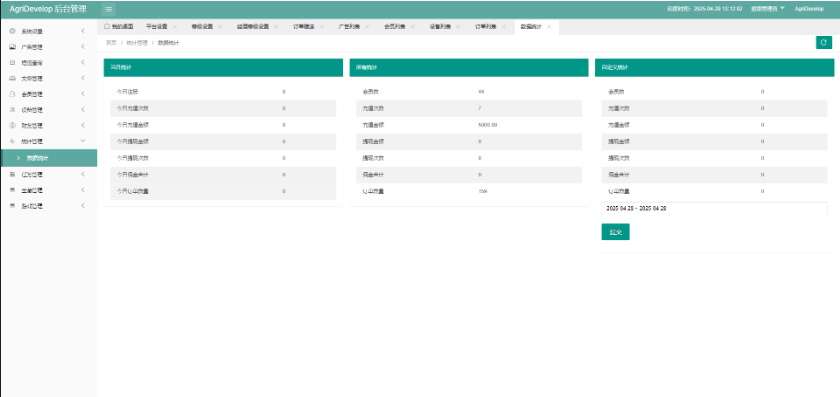Click the AgriDevelop link in top bar
840x397 pixels.
pyautogui.click(x=809, y=9)
